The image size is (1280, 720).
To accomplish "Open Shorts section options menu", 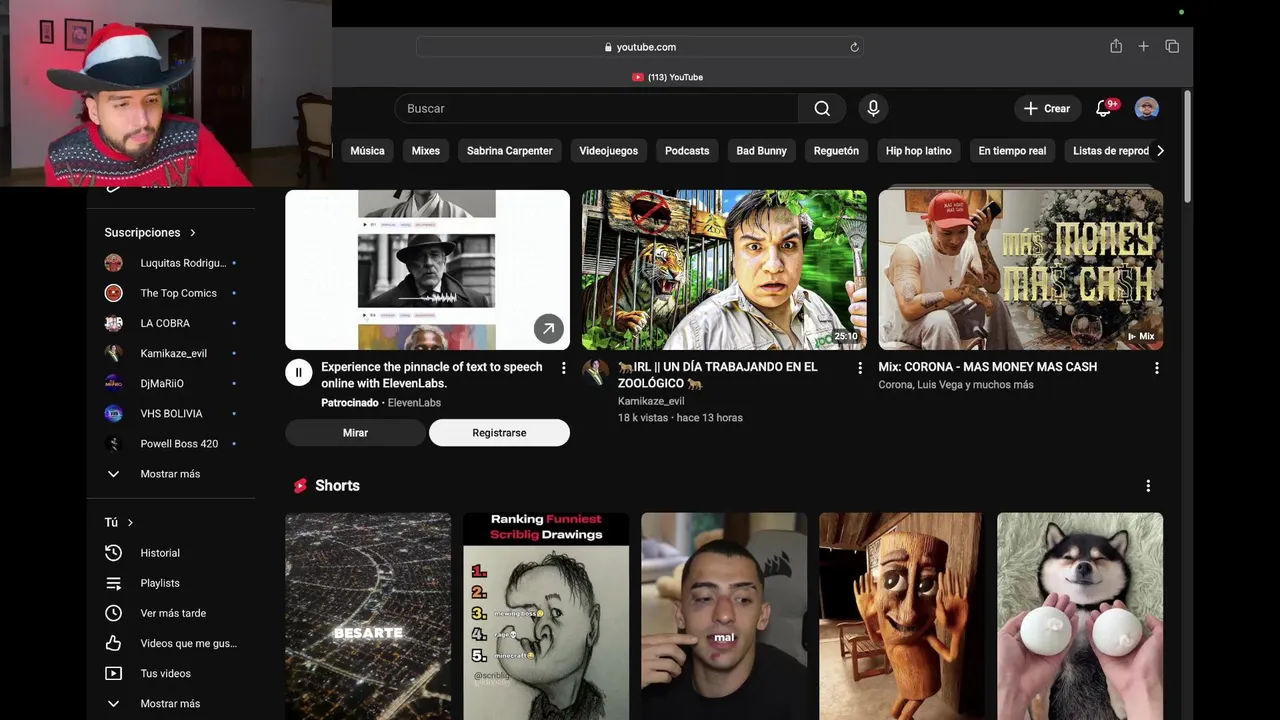I will coord(1148,486).
